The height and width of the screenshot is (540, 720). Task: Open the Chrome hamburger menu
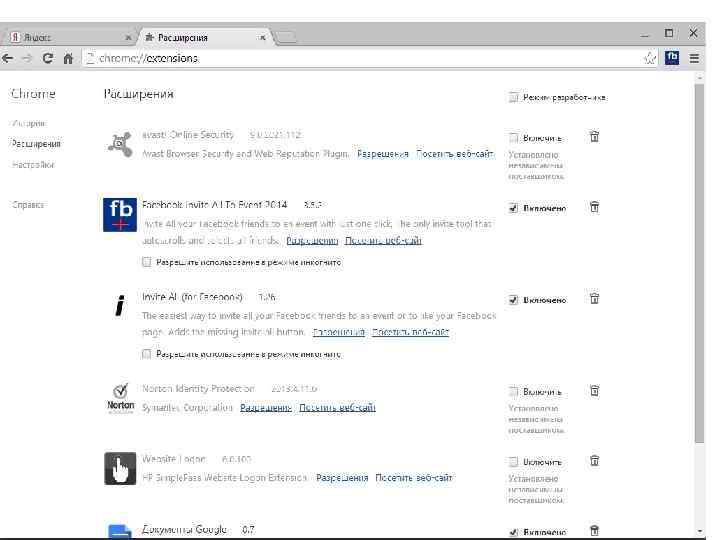694,58
